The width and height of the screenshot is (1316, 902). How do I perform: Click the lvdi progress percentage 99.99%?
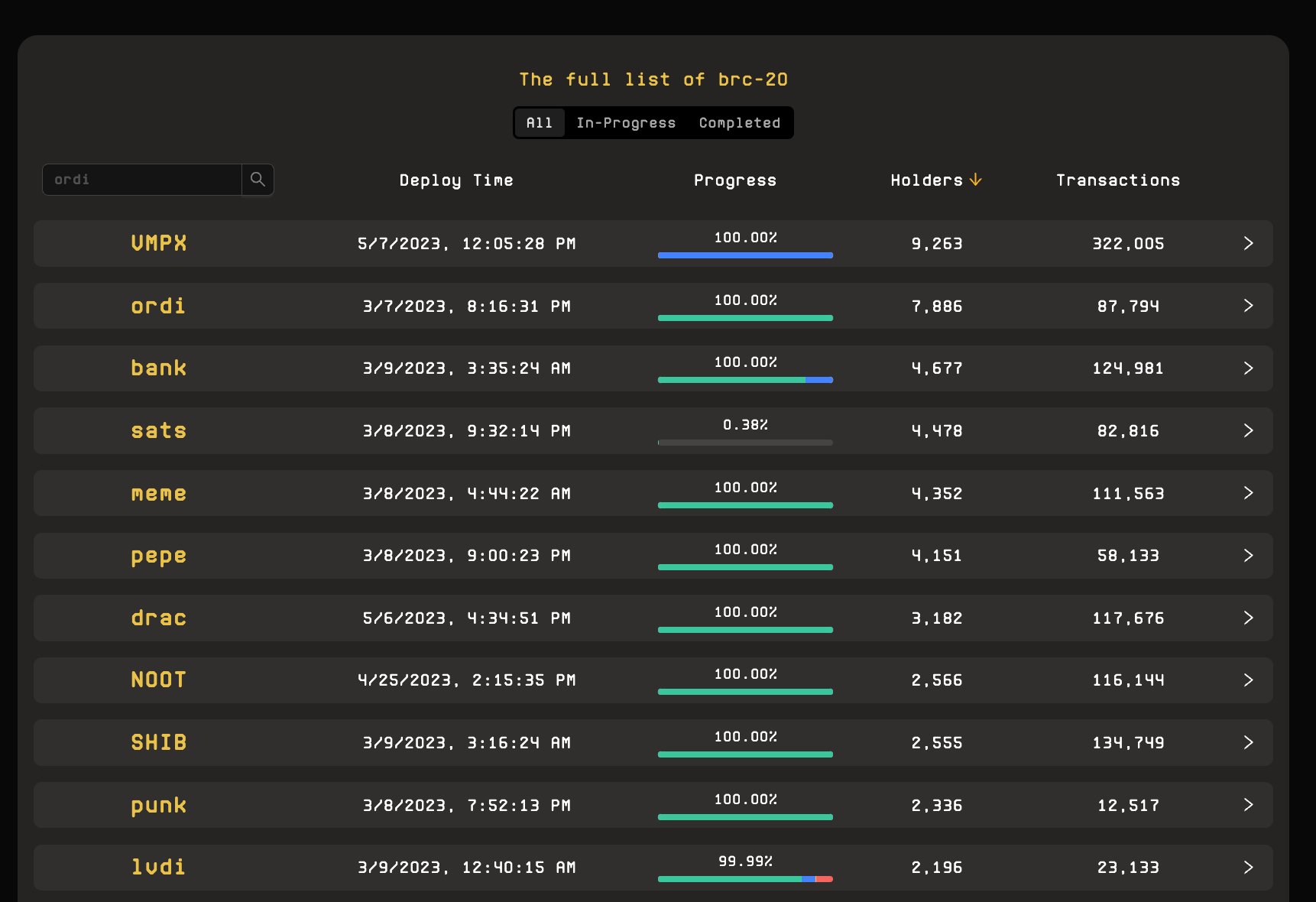coord(746,861)
